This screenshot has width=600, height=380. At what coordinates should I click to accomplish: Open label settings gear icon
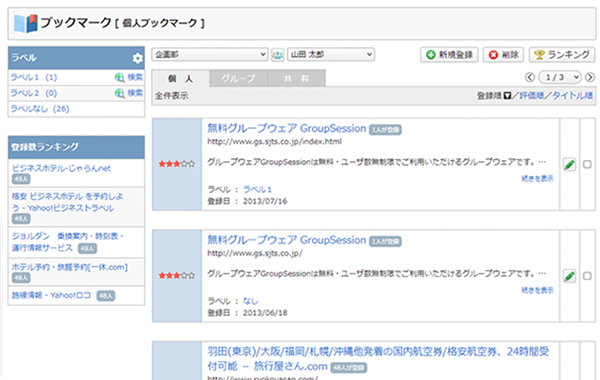point(137,58)
